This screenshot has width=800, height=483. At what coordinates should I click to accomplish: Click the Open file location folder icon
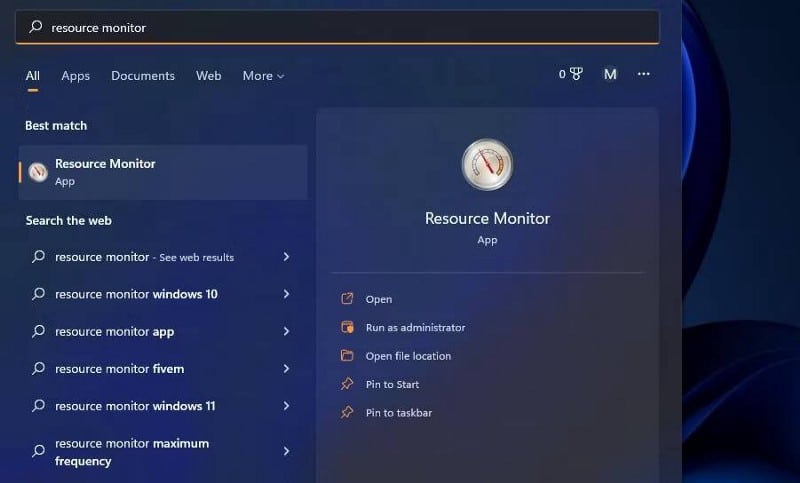coord(347,355)
